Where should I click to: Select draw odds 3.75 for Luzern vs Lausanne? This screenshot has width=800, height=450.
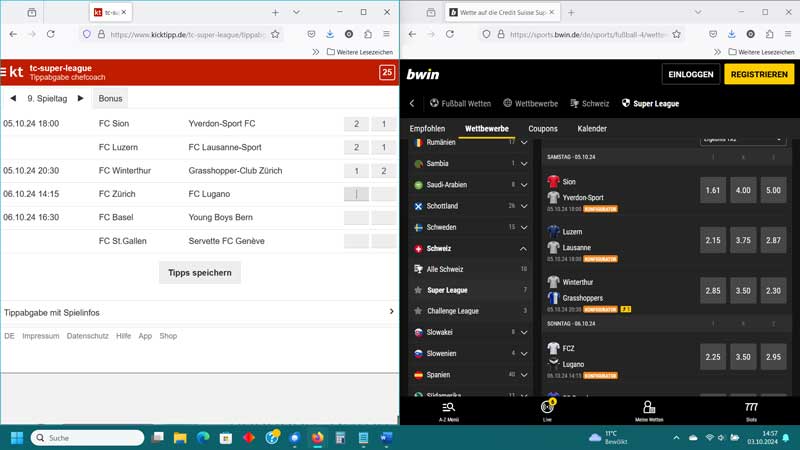click(744, 242)
